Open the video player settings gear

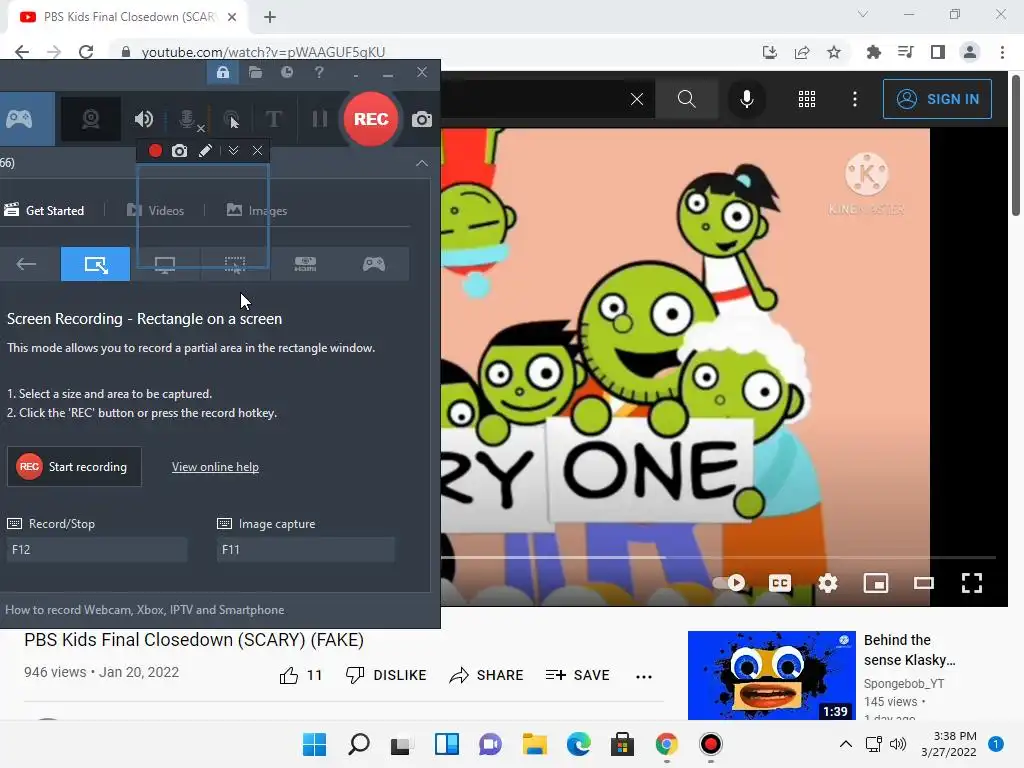tap(827, 583)
